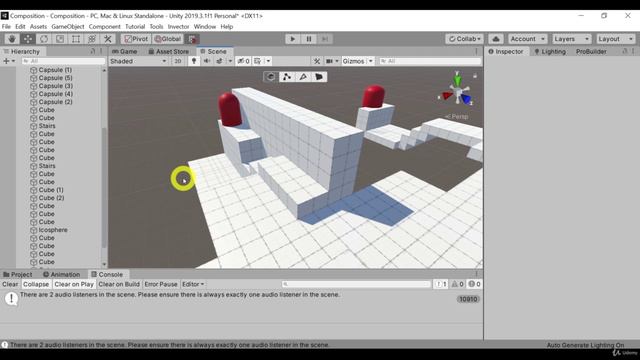Toggle scene effects button

219,61
